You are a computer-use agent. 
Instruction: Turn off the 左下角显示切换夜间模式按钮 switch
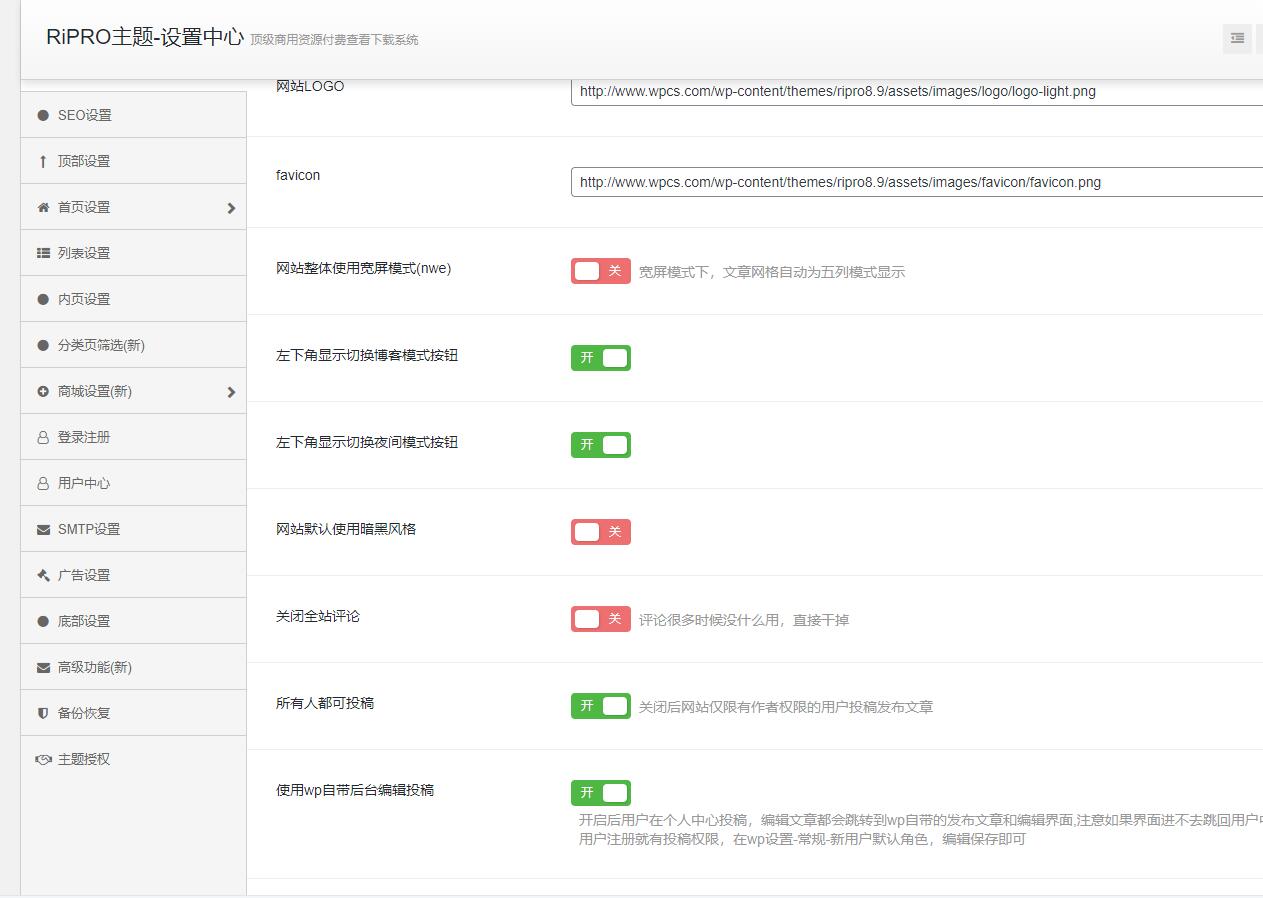coord(600,445)
